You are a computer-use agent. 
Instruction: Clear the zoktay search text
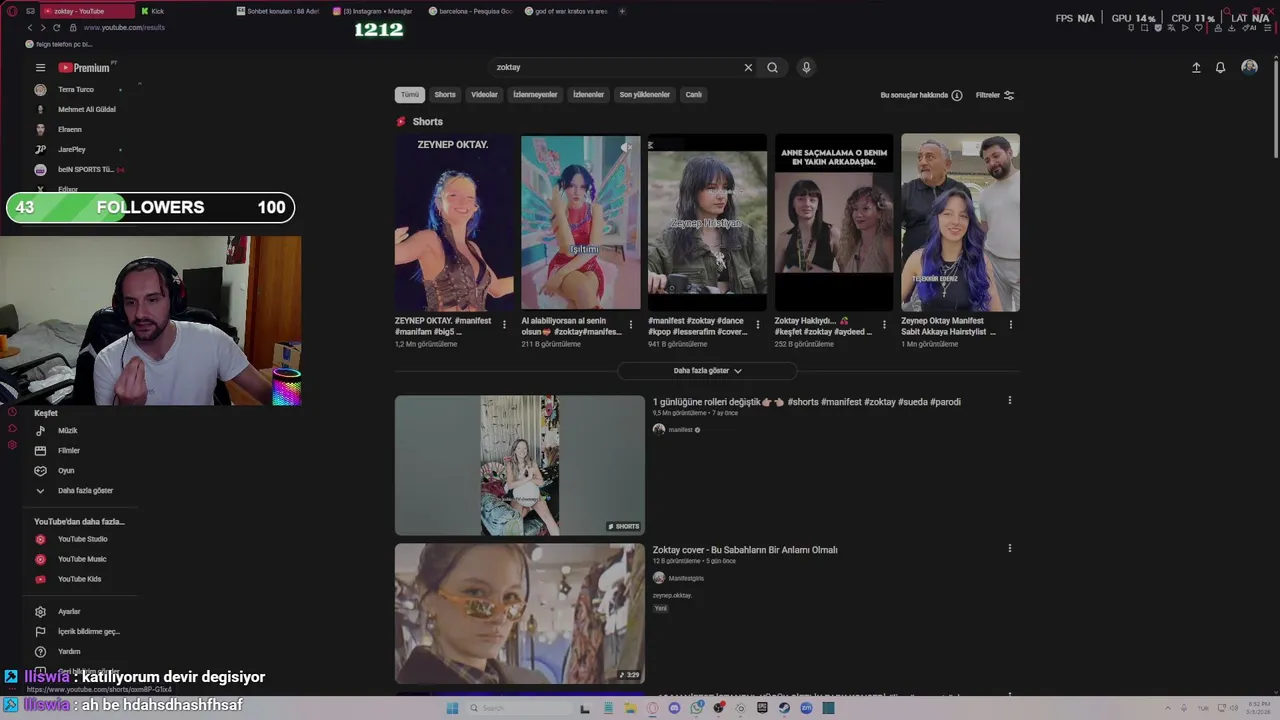(x=748, y=68)
